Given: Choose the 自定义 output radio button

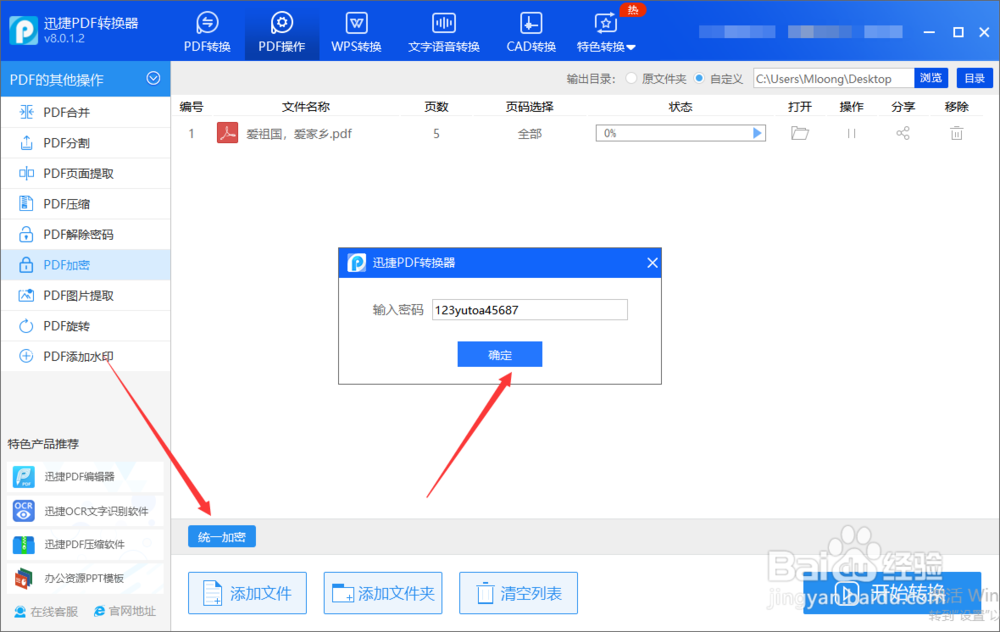Looking at the screenshot, I should (x=700, y=78).
